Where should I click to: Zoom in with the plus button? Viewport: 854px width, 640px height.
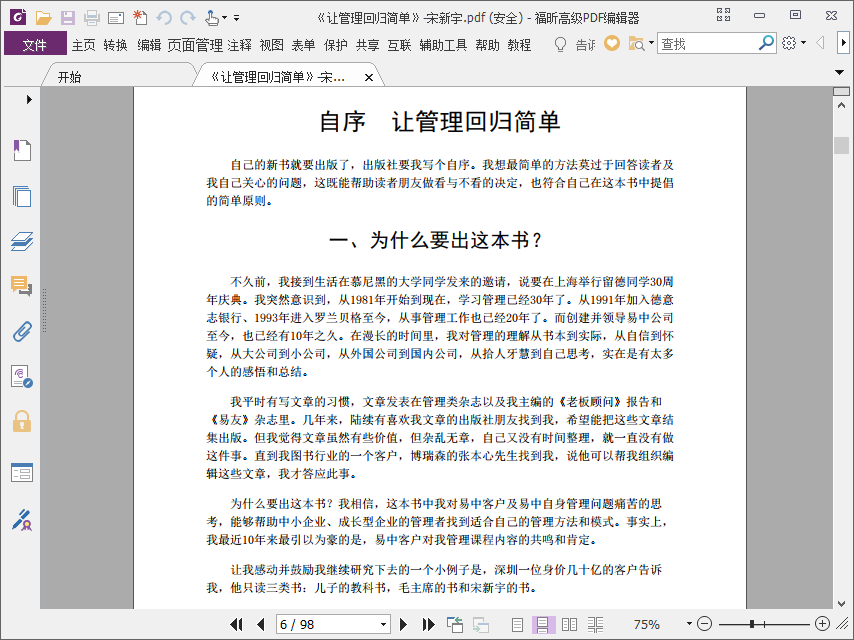pyautogui.click(x=822, y=624)
